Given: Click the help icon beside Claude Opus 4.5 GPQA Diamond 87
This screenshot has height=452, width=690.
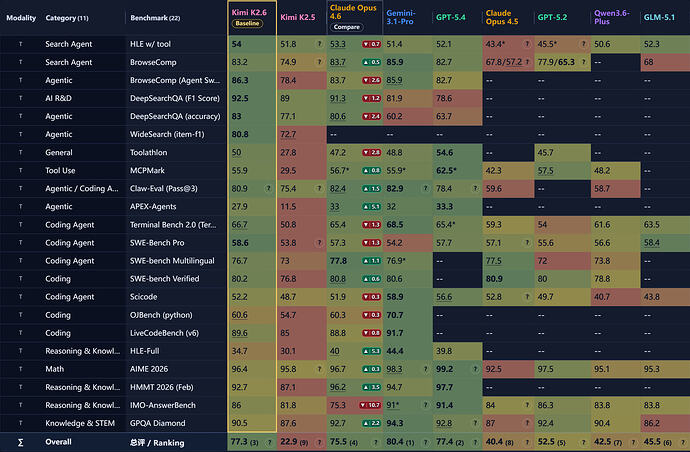Looking at the screenshot, I should coord(527,423).
